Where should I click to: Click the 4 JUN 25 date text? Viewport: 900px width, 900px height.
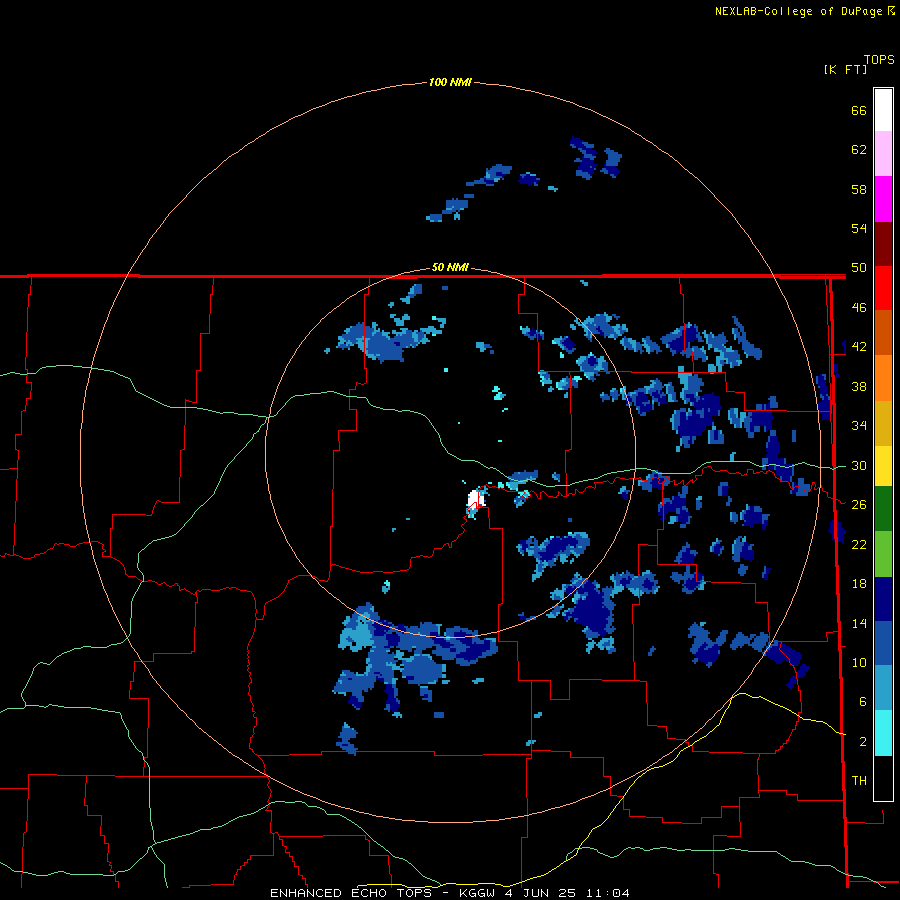pos(540,893)
